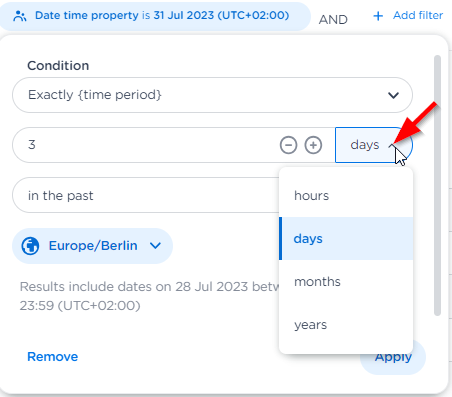Open the 'in the past' direction field
Viewport: 452px width, 397px height.
[x=146, y=195]
